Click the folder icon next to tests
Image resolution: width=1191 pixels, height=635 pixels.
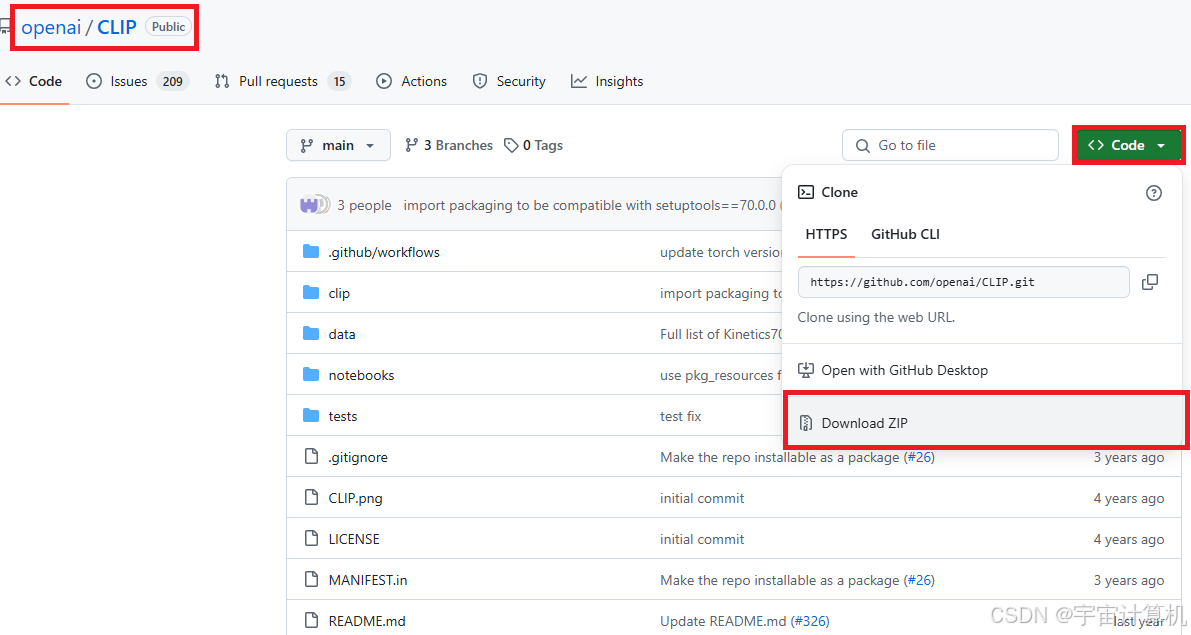tap(311, 415)
